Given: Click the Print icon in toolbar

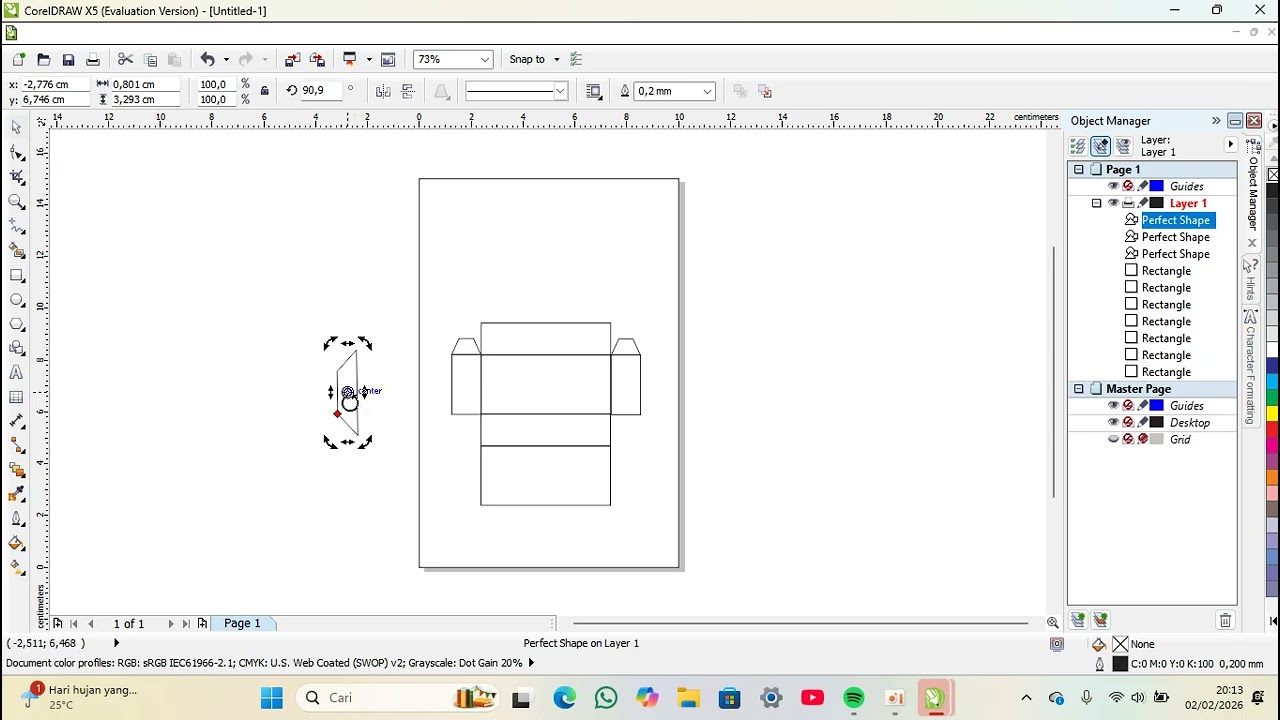Looking at the screenshot, I should pos(93,60).
